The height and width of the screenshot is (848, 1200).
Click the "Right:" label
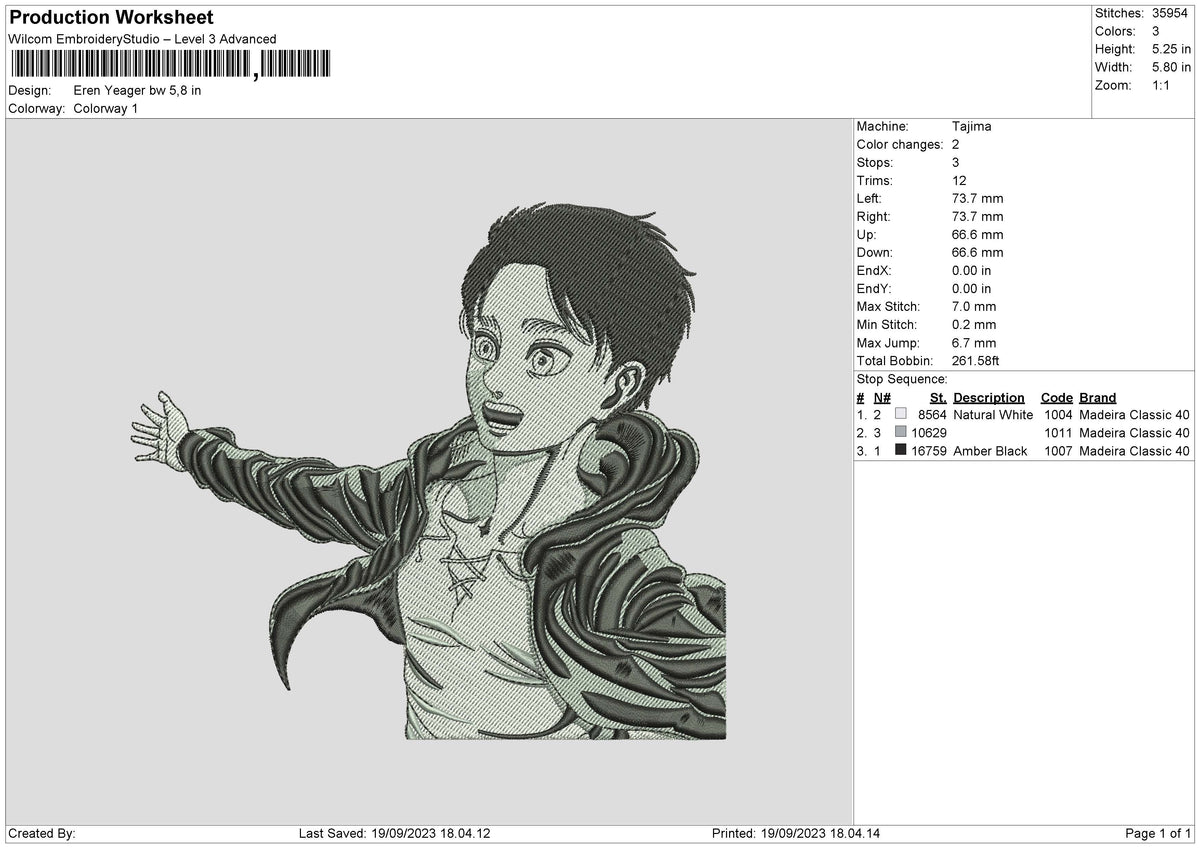873,217
